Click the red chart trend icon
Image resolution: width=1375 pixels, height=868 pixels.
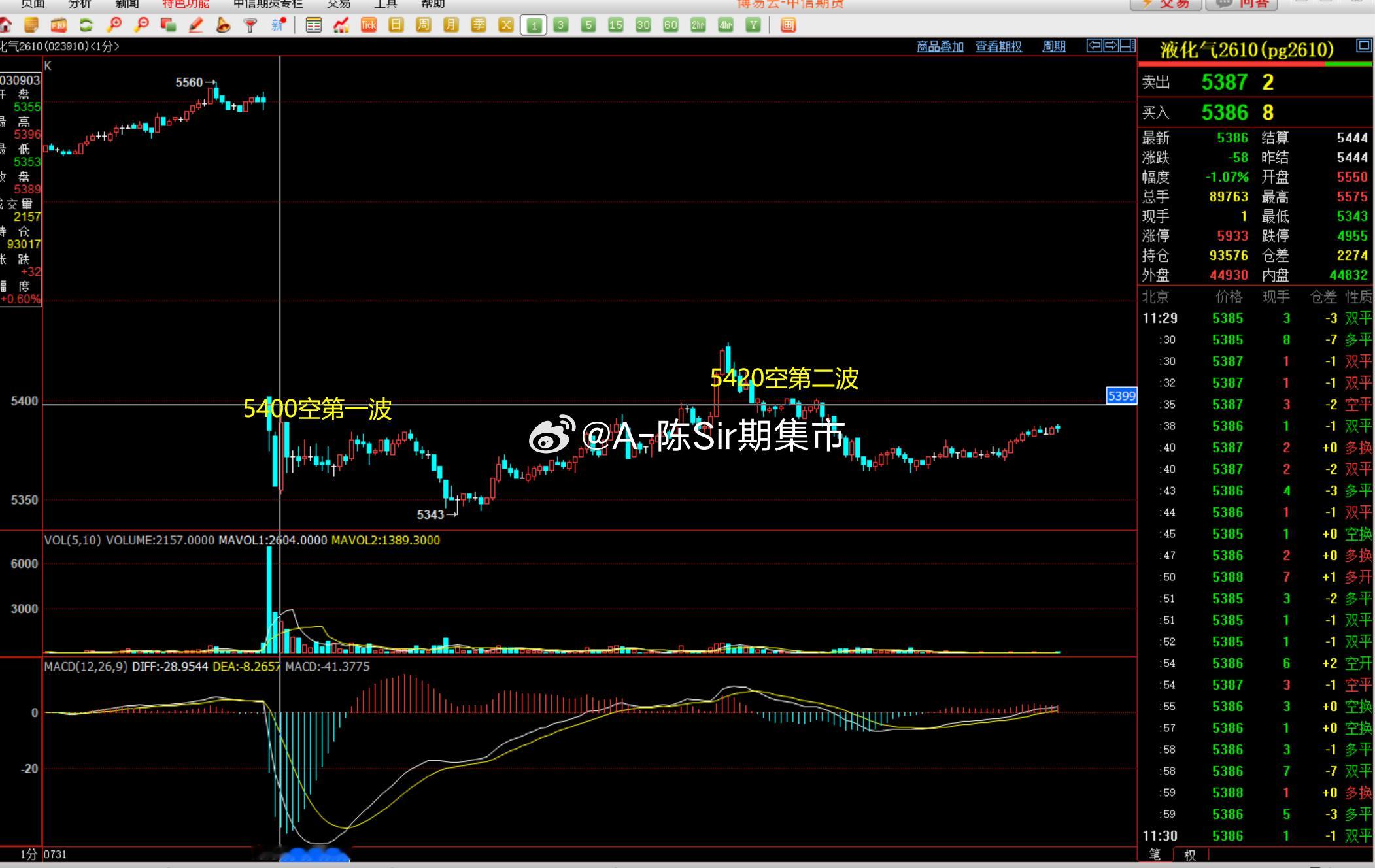(x=341, y=25)
